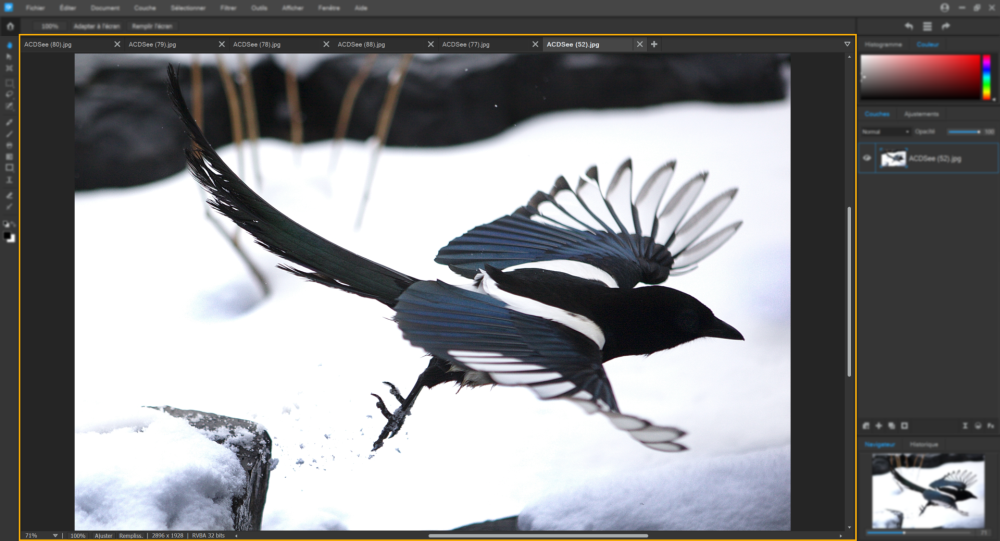Switch to the ACDSee (88).jpg tab
This screenshot has width=1000, height=541.
361,45
